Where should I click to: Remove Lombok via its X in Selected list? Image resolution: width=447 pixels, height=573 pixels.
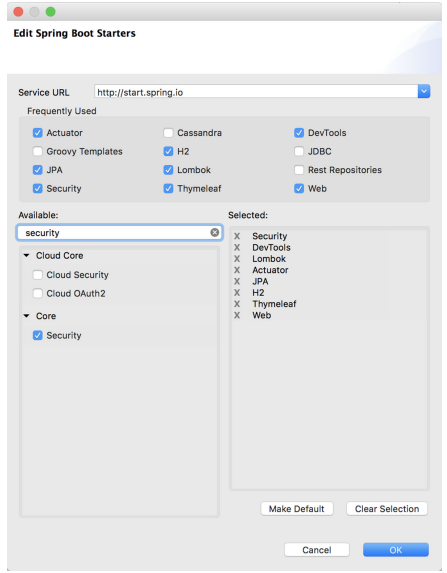[x=237, y=259]
